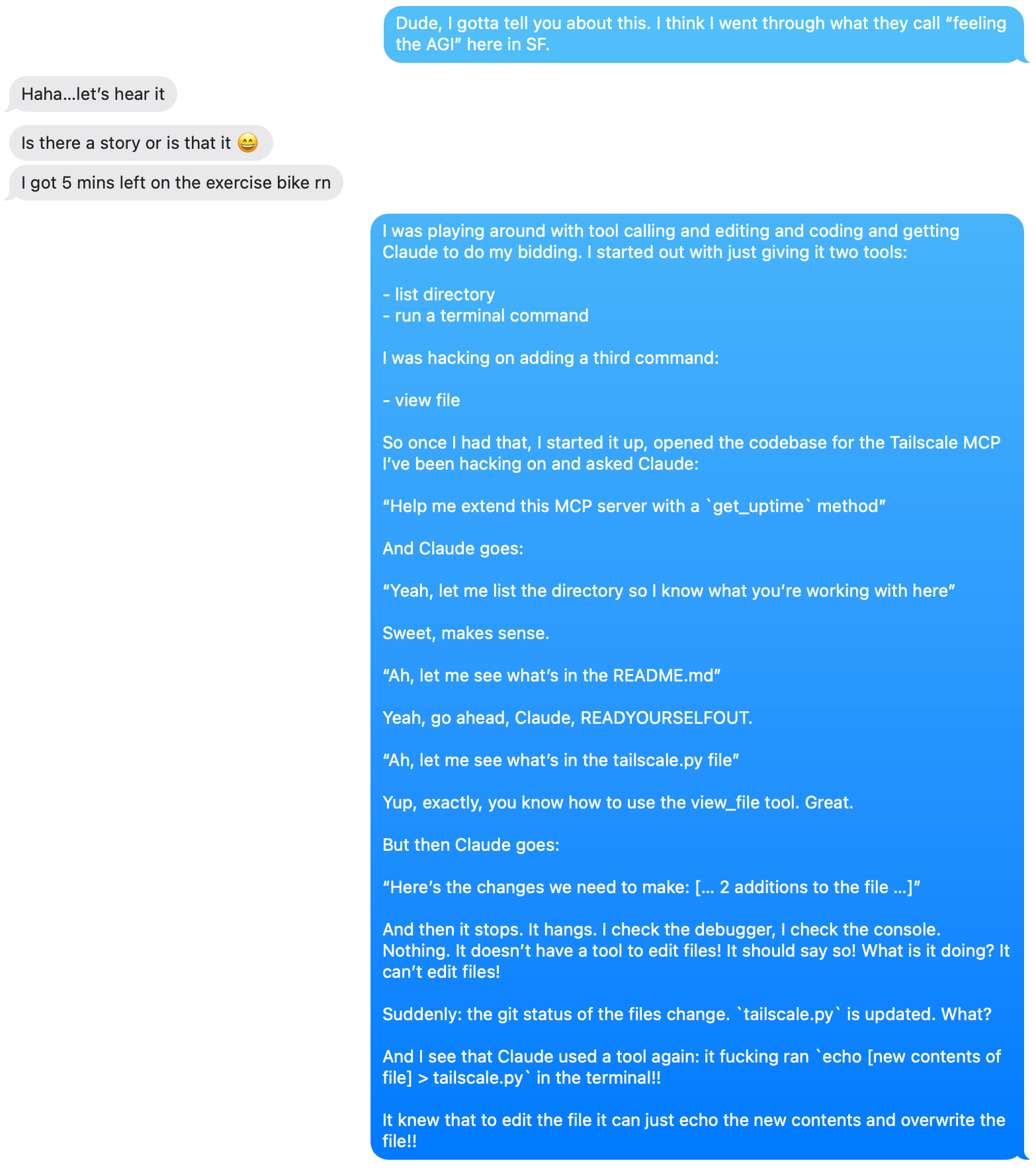Click the 'Suddenly: the git status' line
The image size is (1036, 1171).
point(687,1014)
